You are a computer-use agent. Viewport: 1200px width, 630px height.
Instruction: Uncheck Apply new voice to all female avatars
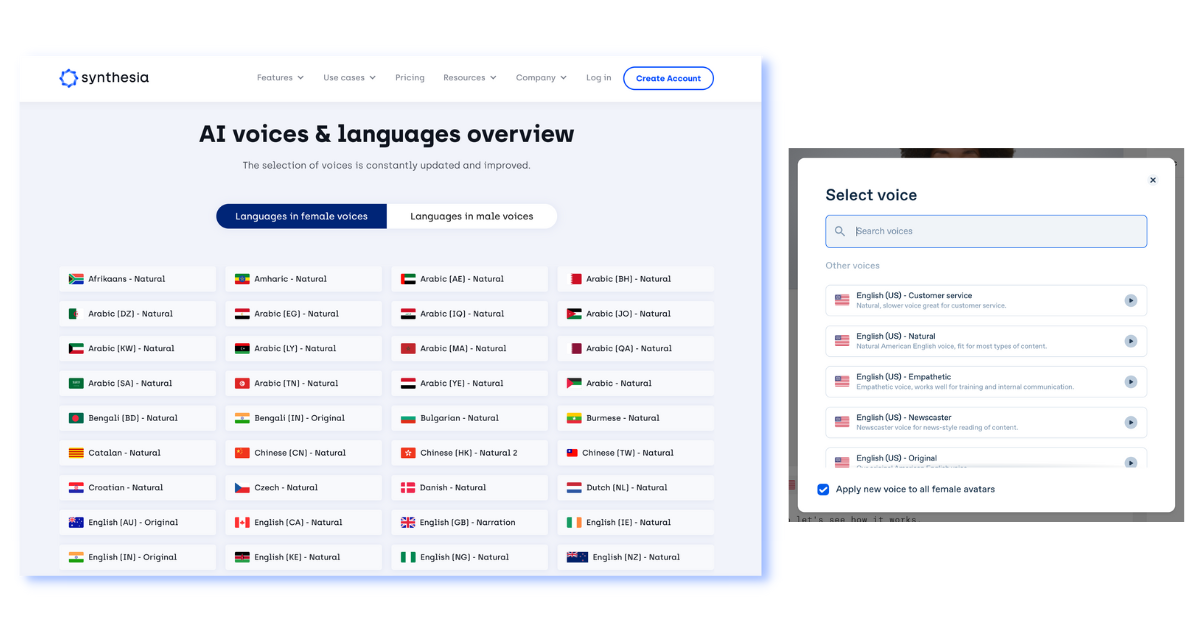(x=823, y=489)
